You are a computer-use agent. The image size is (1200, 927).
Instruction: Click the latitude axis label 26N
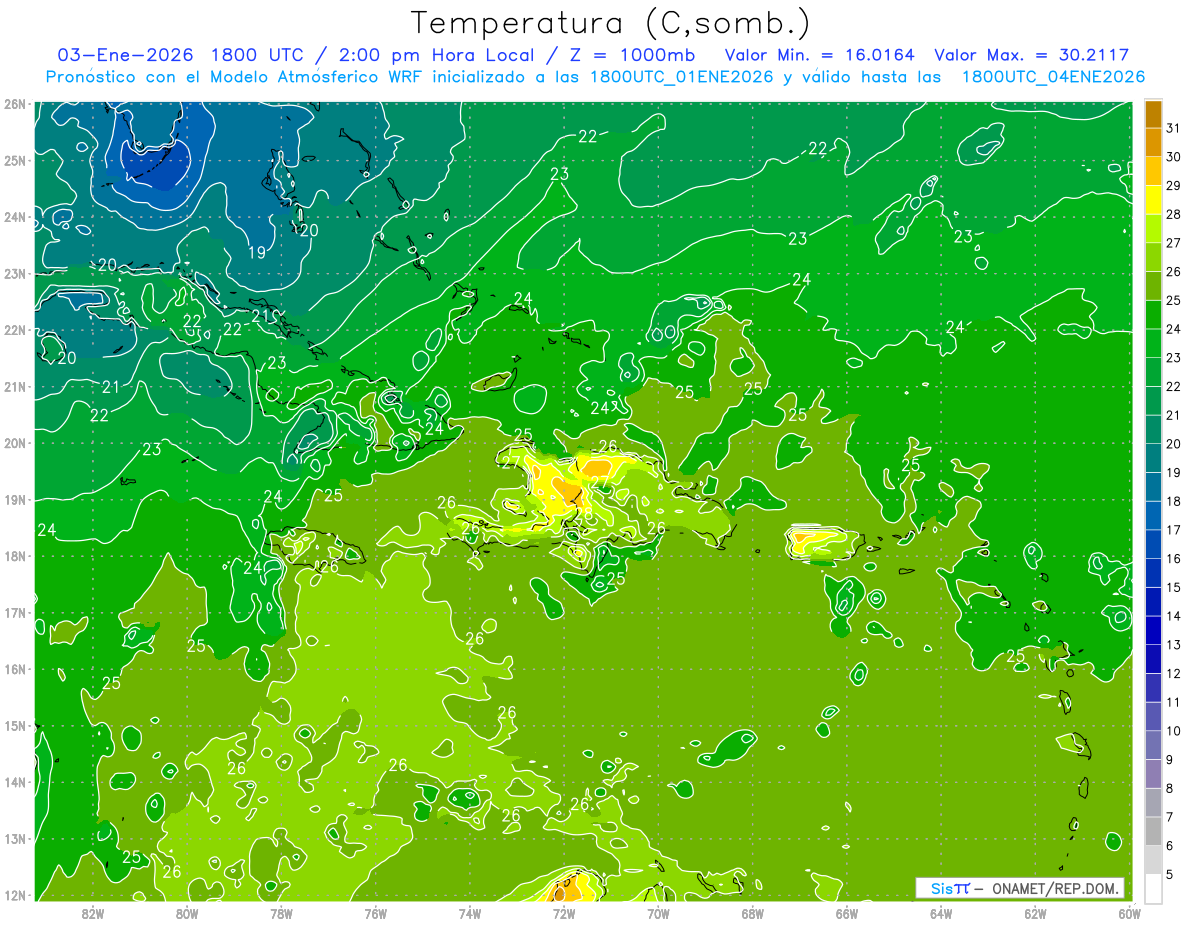coord(14,104)
